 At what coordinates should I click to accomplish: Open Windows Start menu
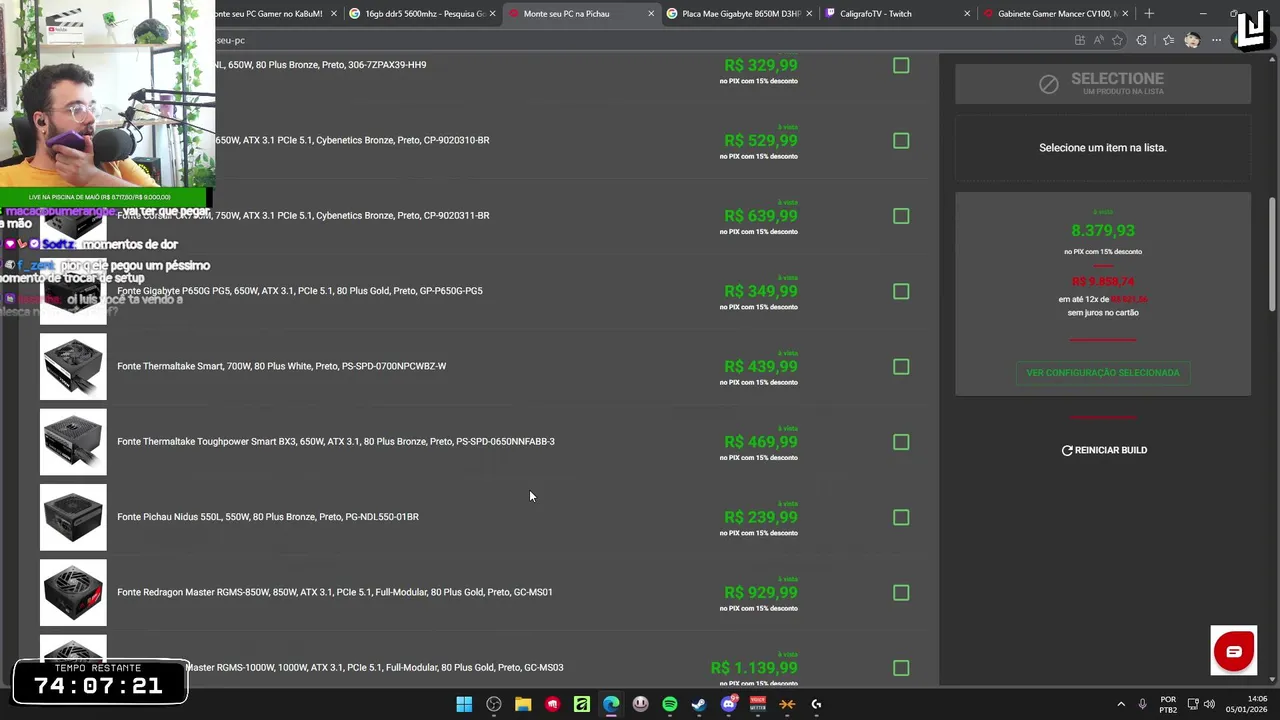(464, 704)
